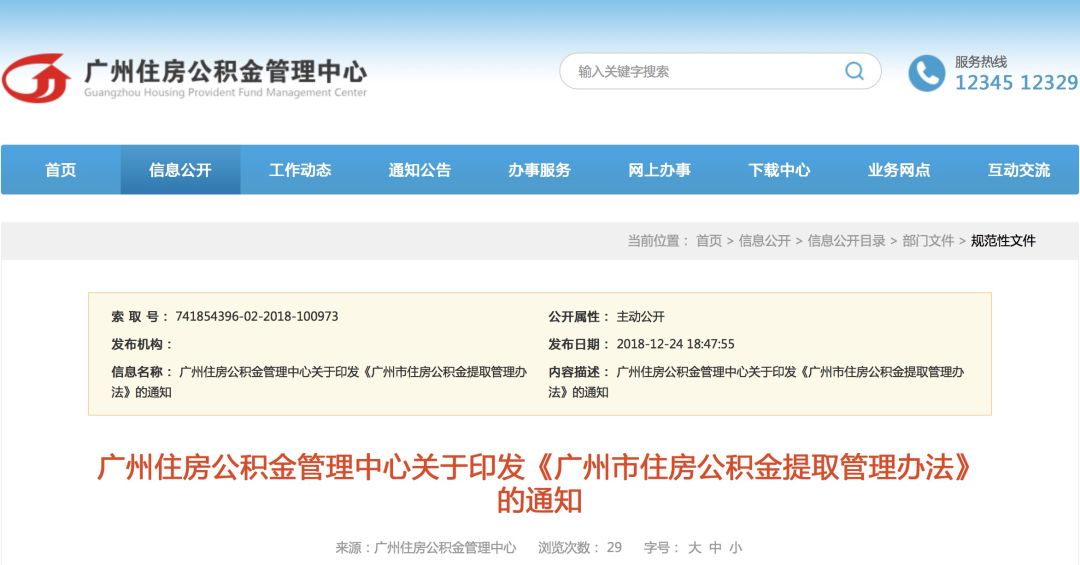The image size is (1080, 565).
Task: Go to the 工作动态 section
Action: [300, 170]
